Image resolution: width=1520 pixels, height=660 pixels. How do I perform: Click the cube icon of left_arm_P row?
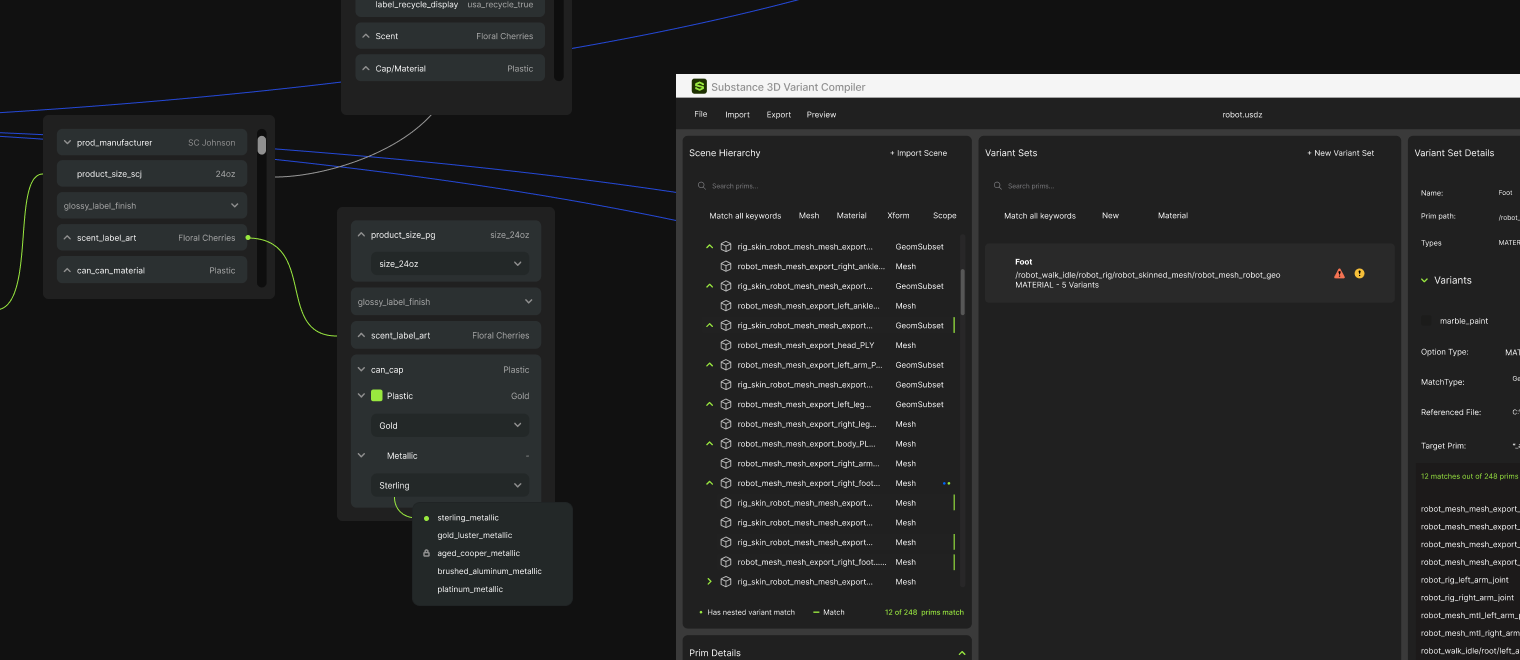pos(726,365)
